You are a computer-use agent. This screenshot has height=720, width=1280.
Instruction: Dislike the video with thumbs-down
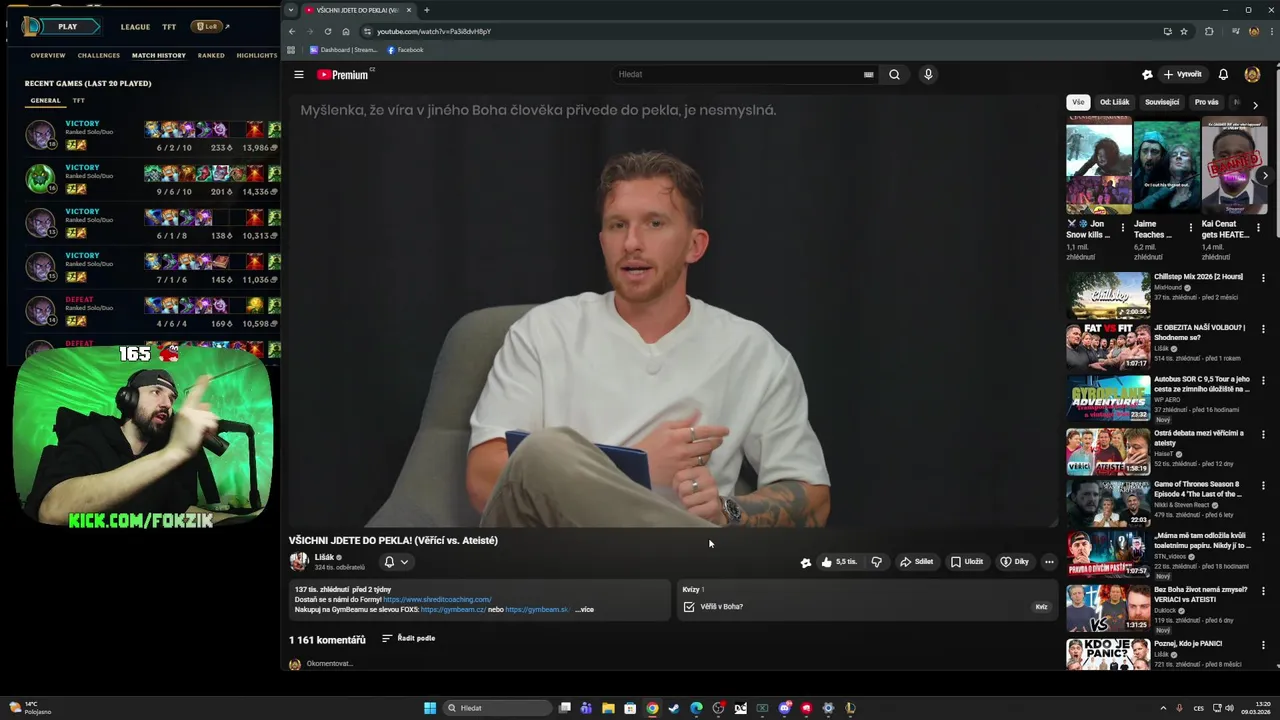(x=876, y=562)
